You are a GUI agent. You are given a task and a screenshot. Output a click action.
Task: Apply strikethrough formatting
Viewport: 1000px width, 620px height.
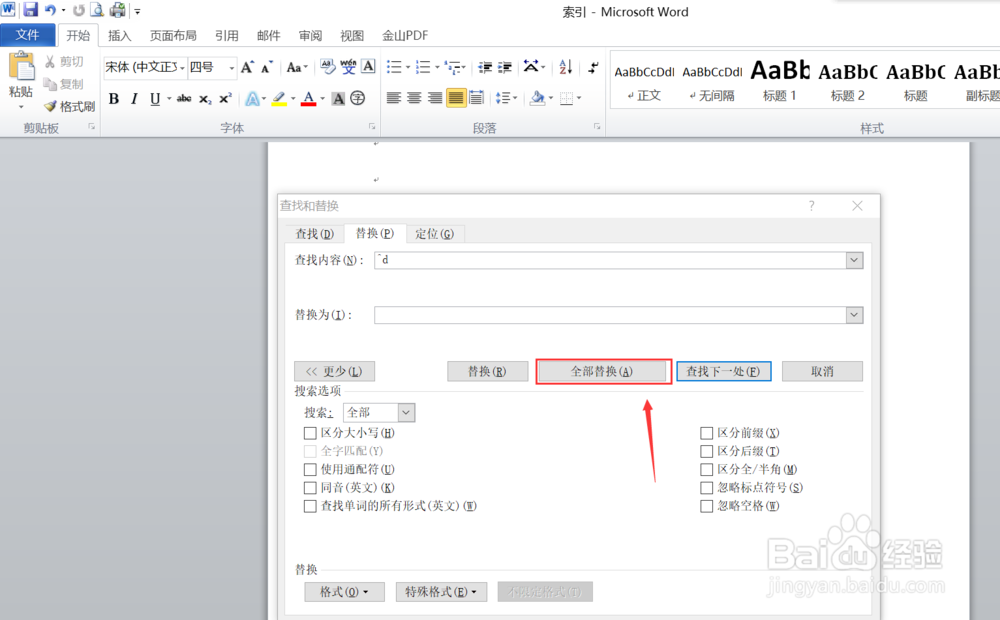[184, 99]
